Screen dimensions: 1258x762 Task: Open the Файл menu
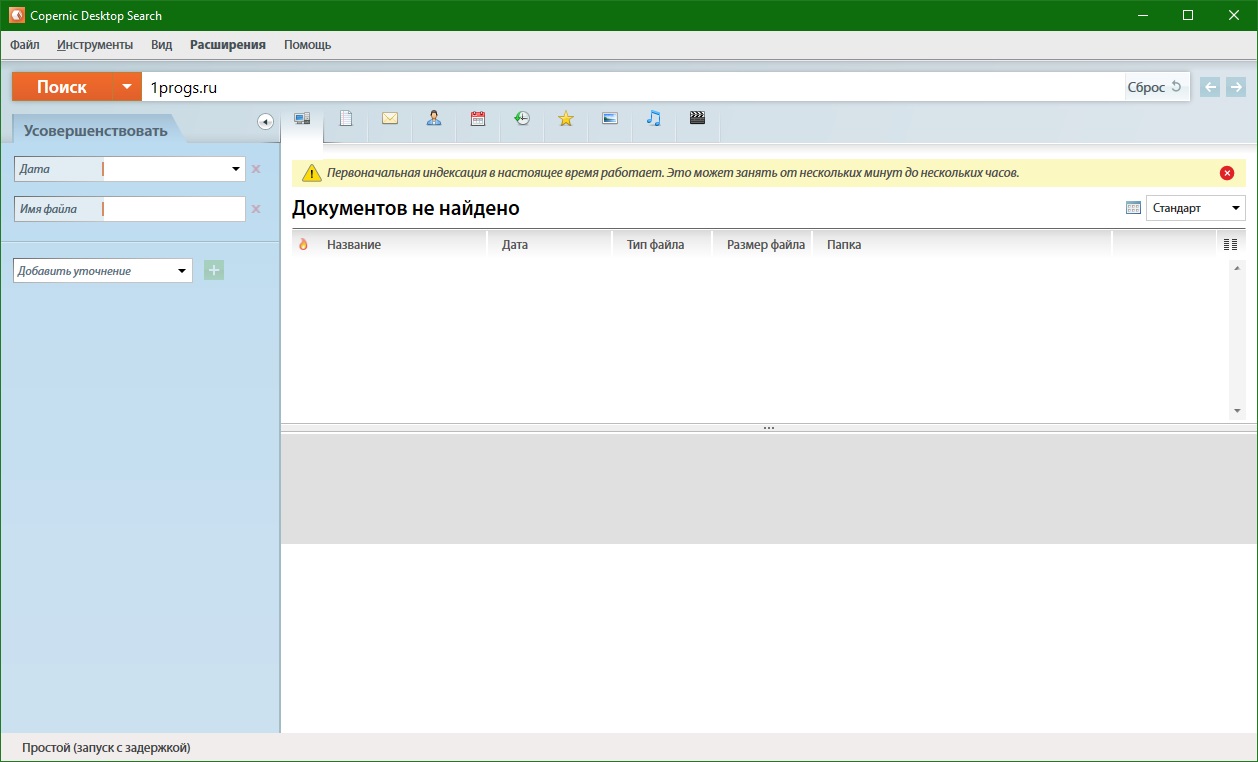(25, 45)
